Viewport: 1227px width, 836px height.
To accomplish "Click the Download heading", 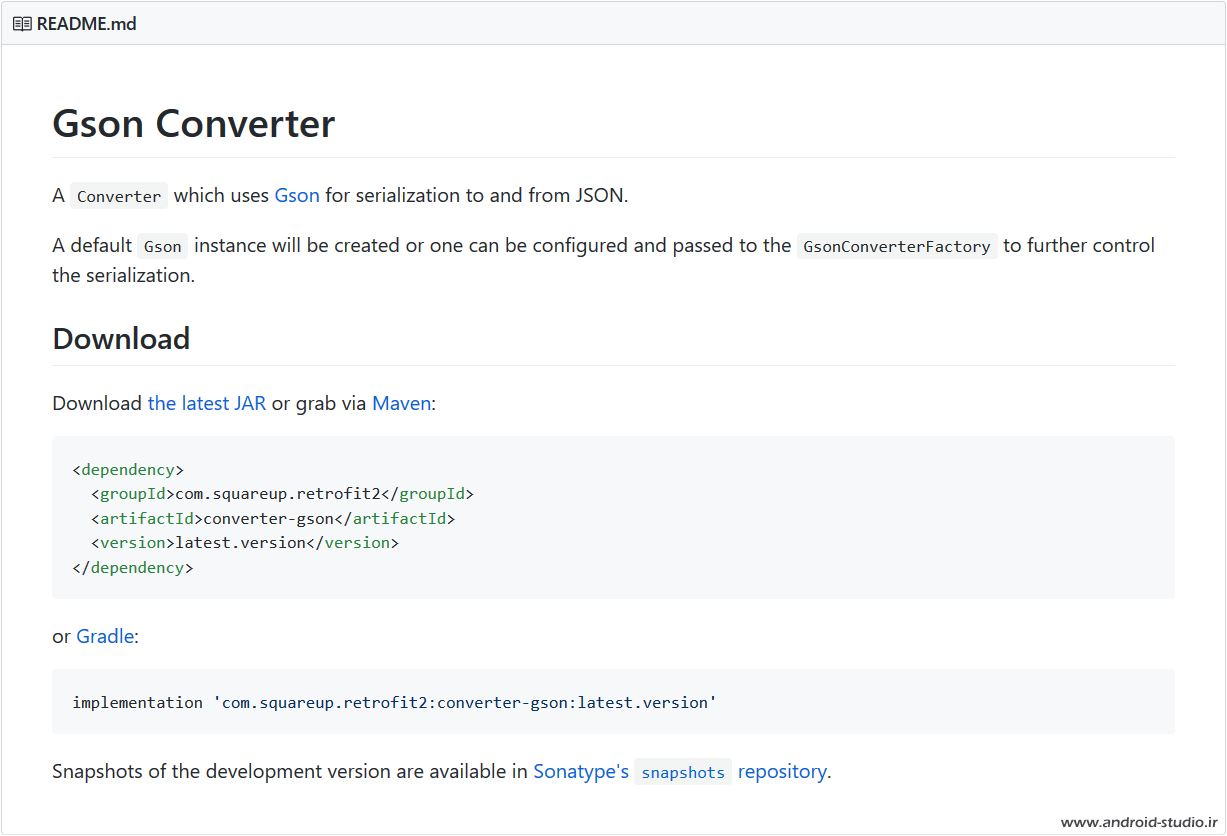I will point(121,338).
